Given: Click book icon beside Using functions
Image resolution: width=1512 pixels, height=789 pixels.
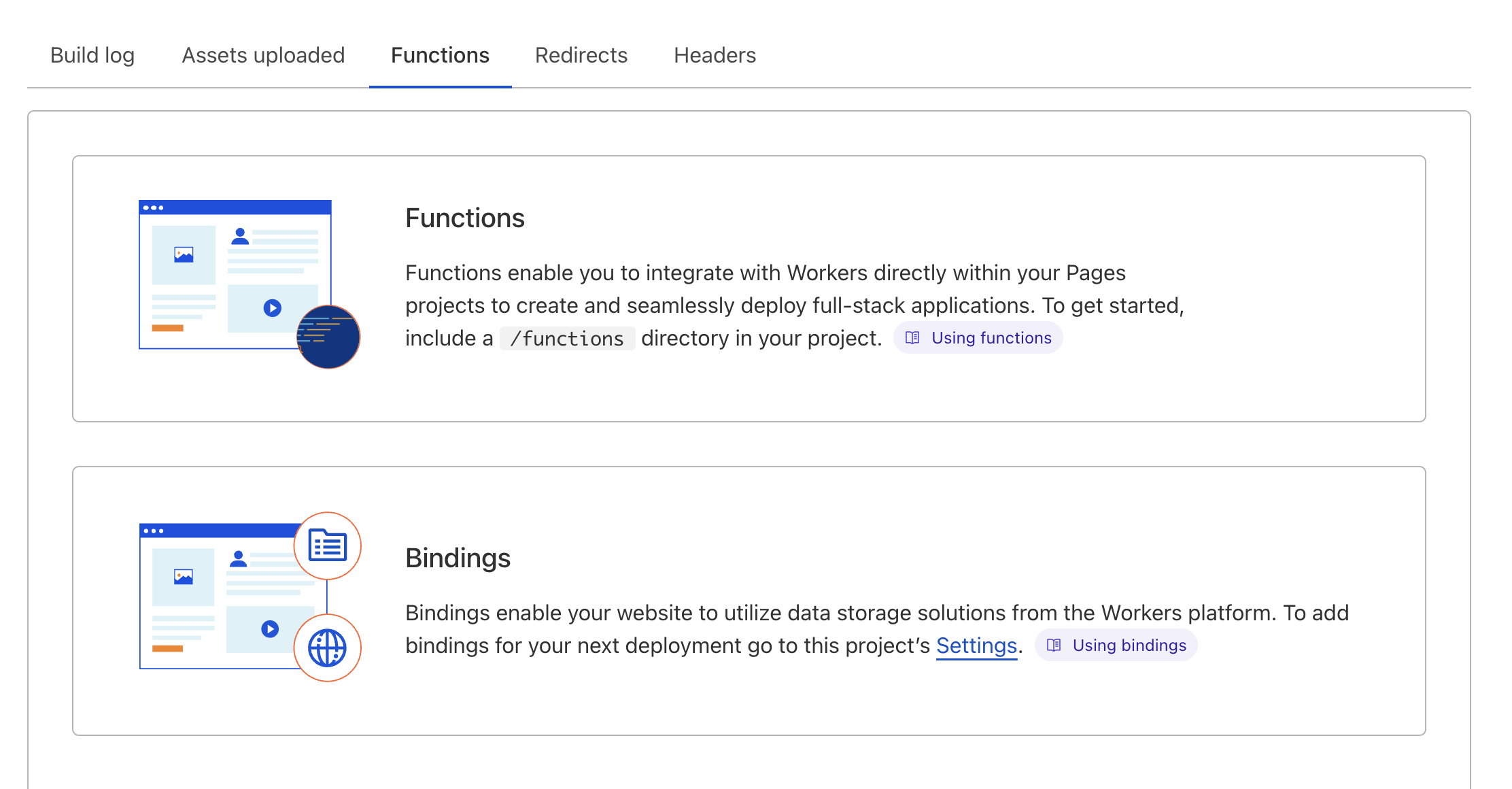Looking at the screenshot, I should [912, 338].
